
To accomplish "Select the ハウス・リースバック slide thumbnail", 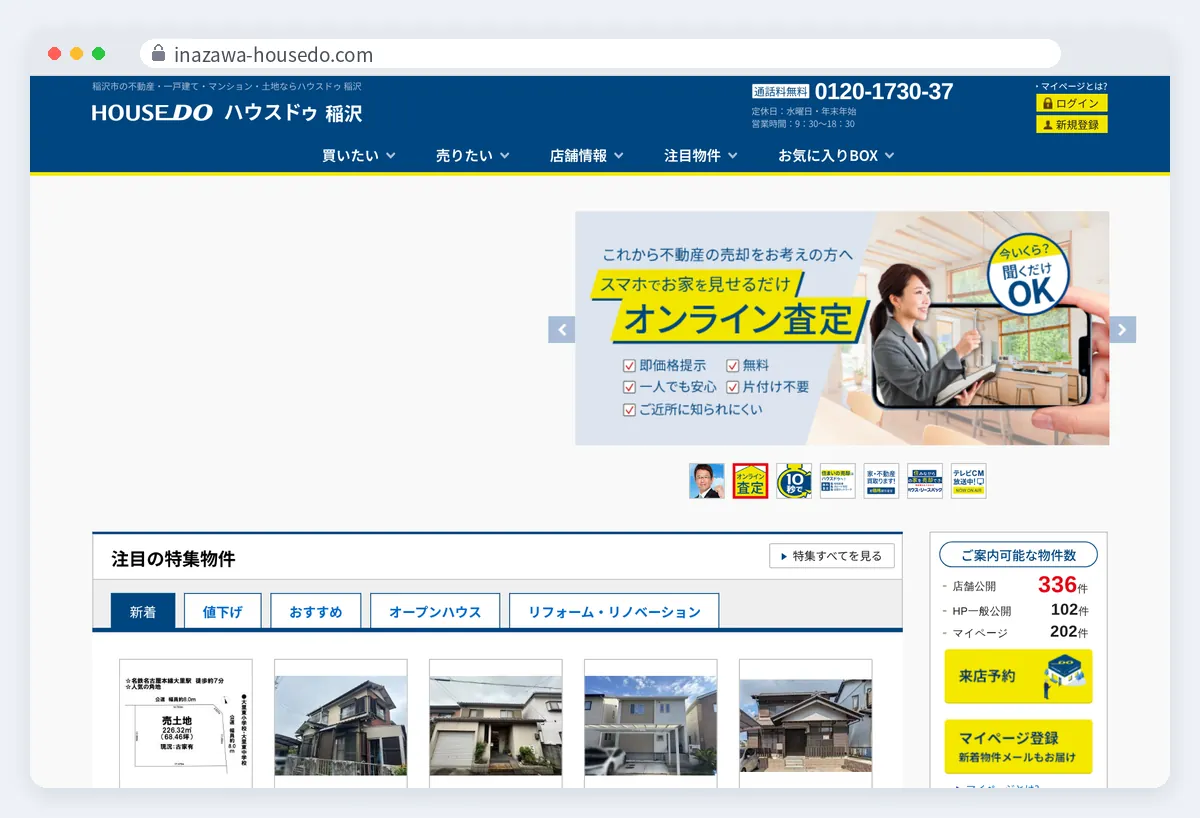I will coord(925,481).
